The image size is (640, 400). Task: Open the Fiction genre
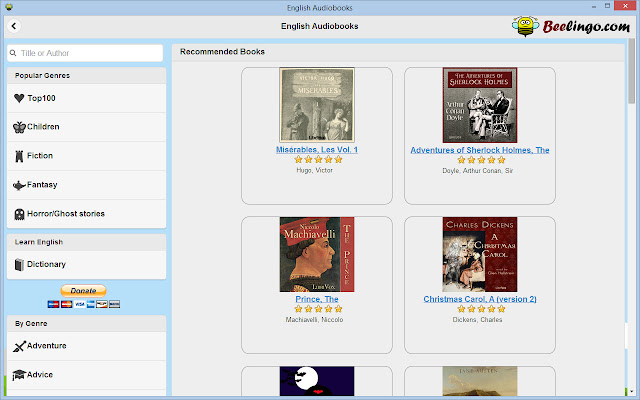[87, 156]
